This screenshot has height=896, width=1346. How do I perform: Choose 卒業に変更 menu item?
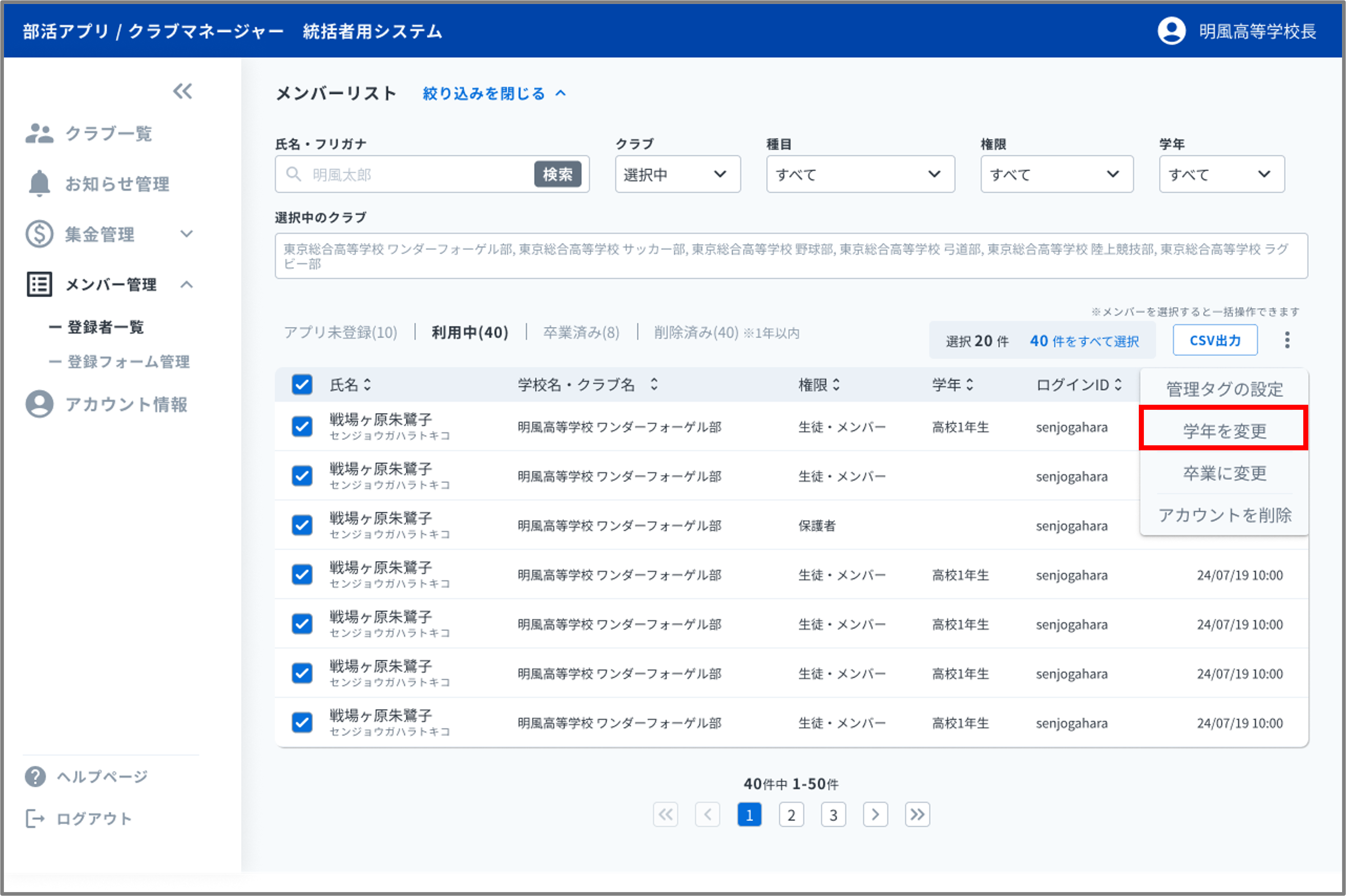[x=1224, y=473]
